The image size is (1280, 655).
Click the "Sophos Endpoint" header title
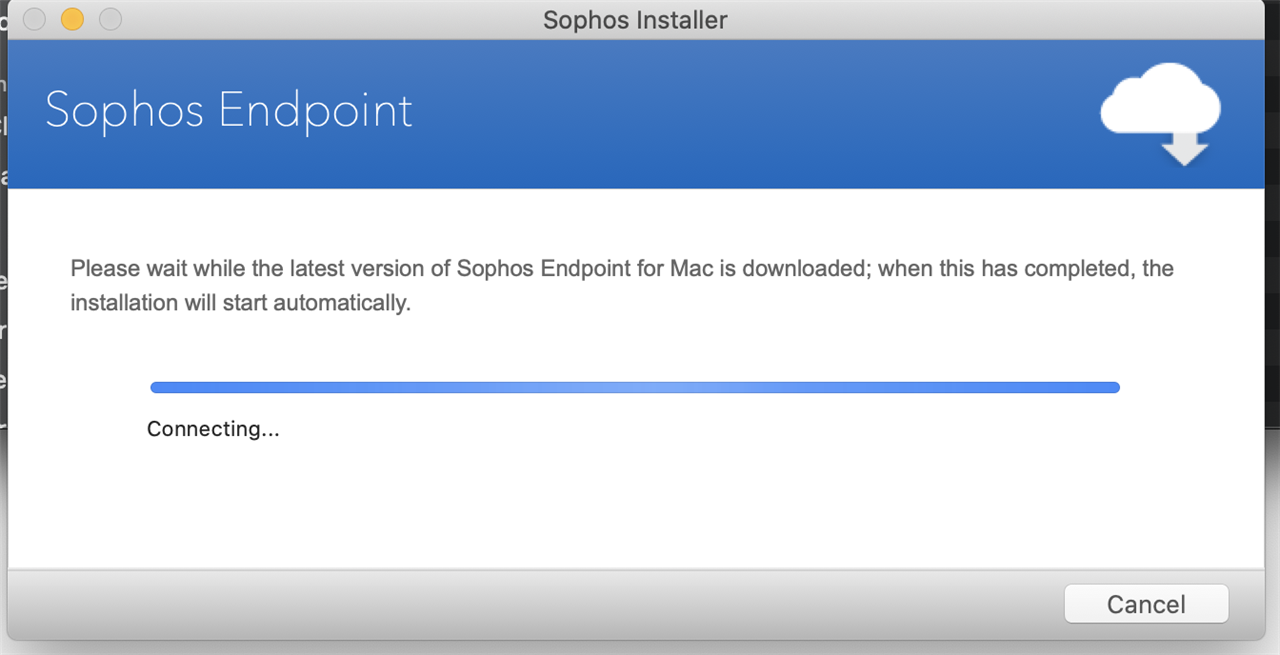coord(229,110)
